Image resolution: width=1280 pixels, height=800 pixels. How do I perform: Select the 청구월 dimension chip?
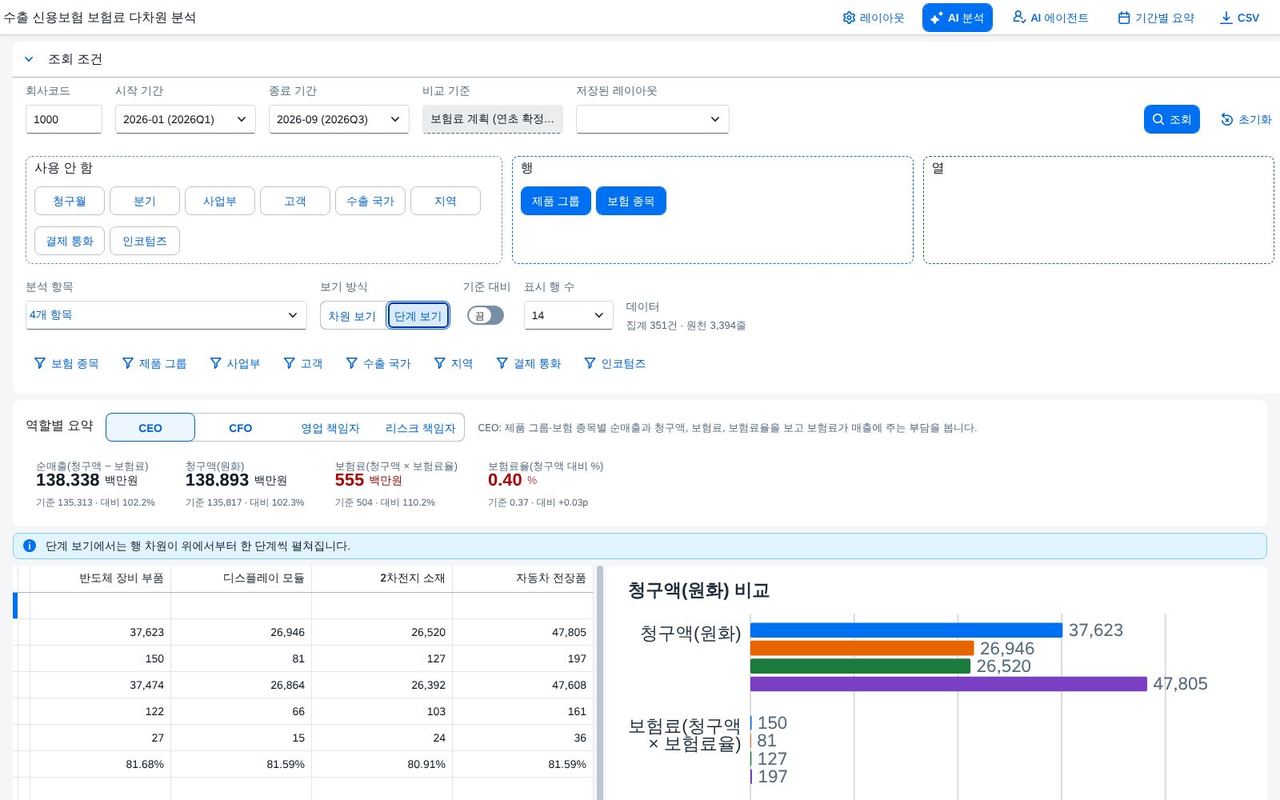(x=69, y=201)
